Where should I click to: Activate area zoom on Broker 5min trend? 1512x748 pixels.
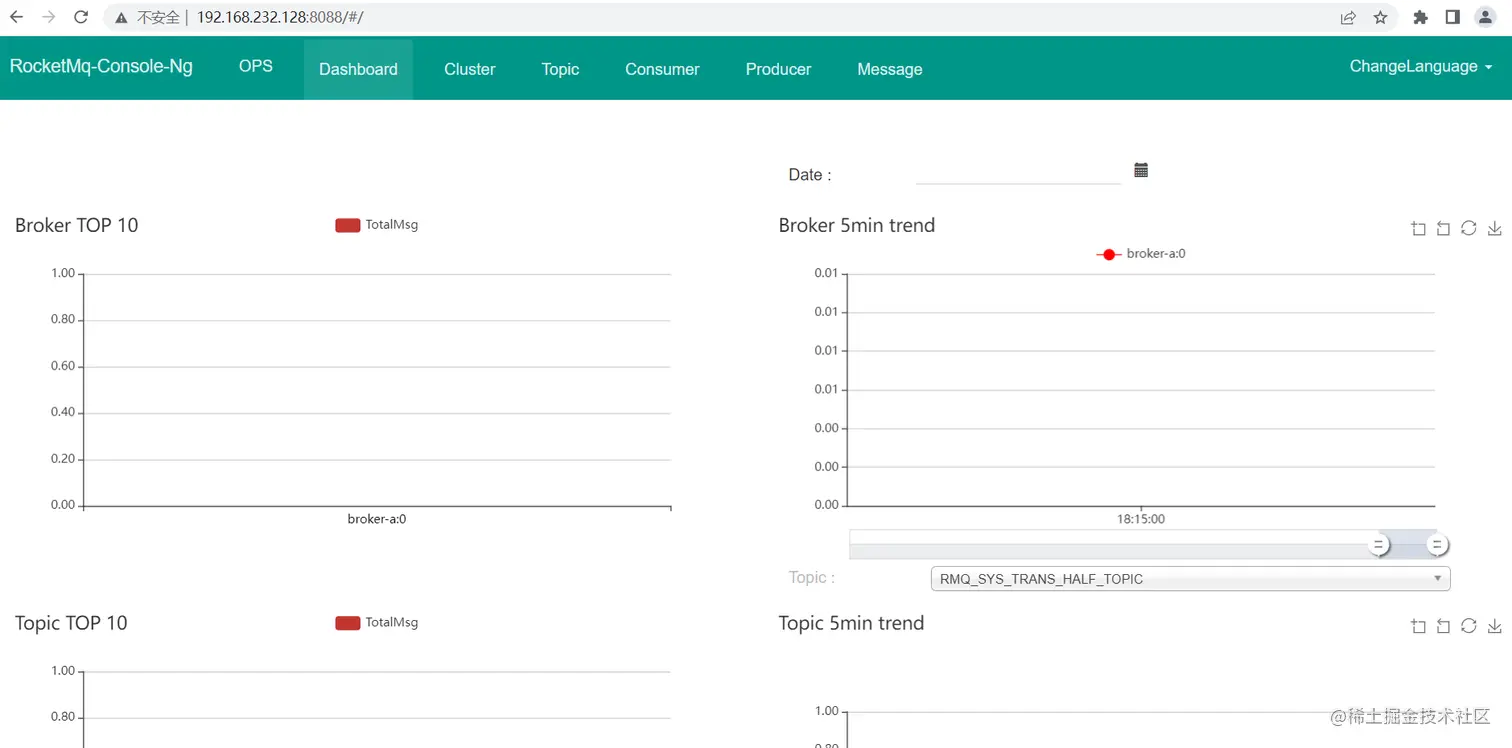pos(1418,229)
